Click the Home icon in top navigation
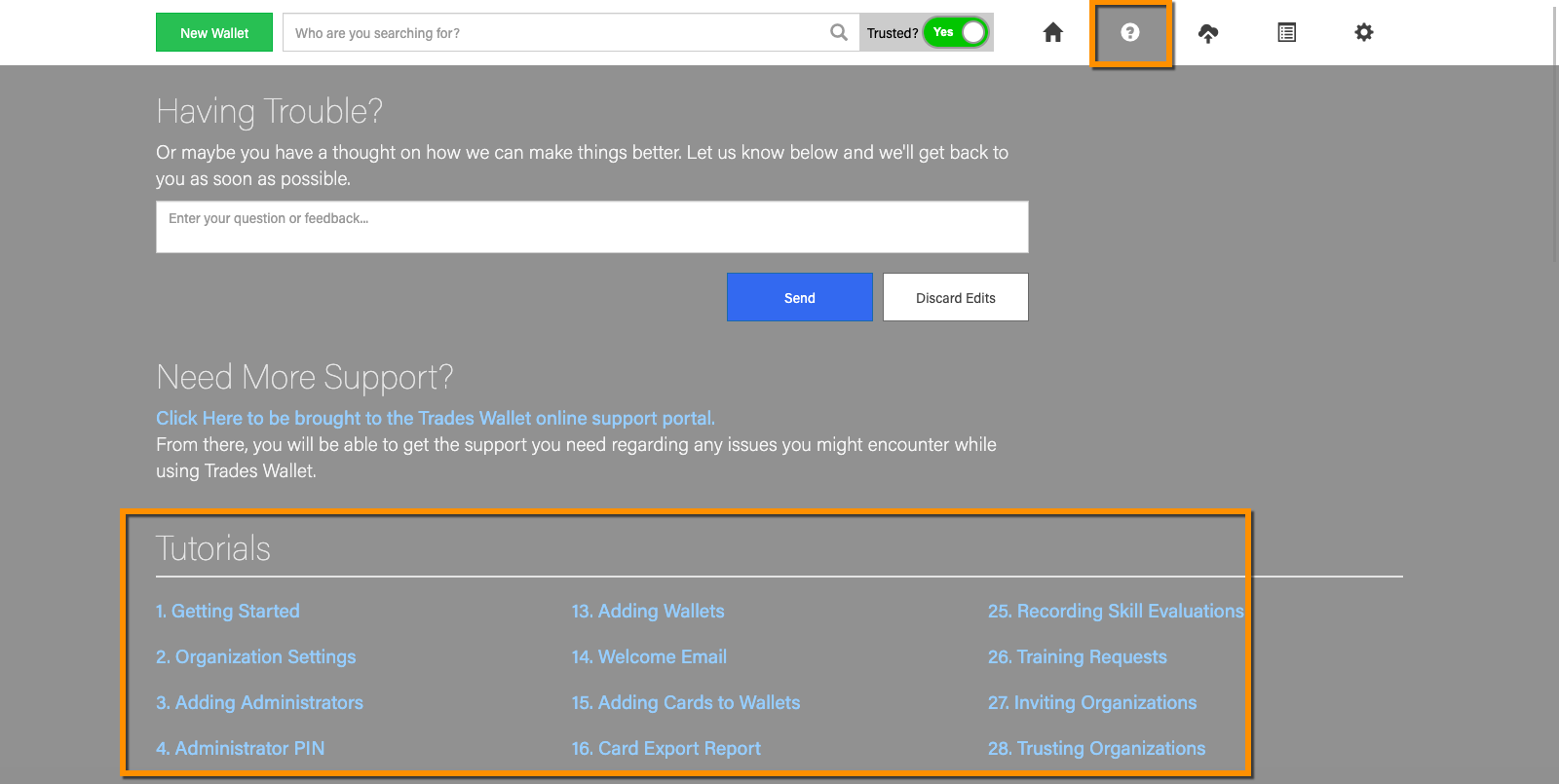This screenshot has width=1559, height=784. click(x=1052, y=33)
